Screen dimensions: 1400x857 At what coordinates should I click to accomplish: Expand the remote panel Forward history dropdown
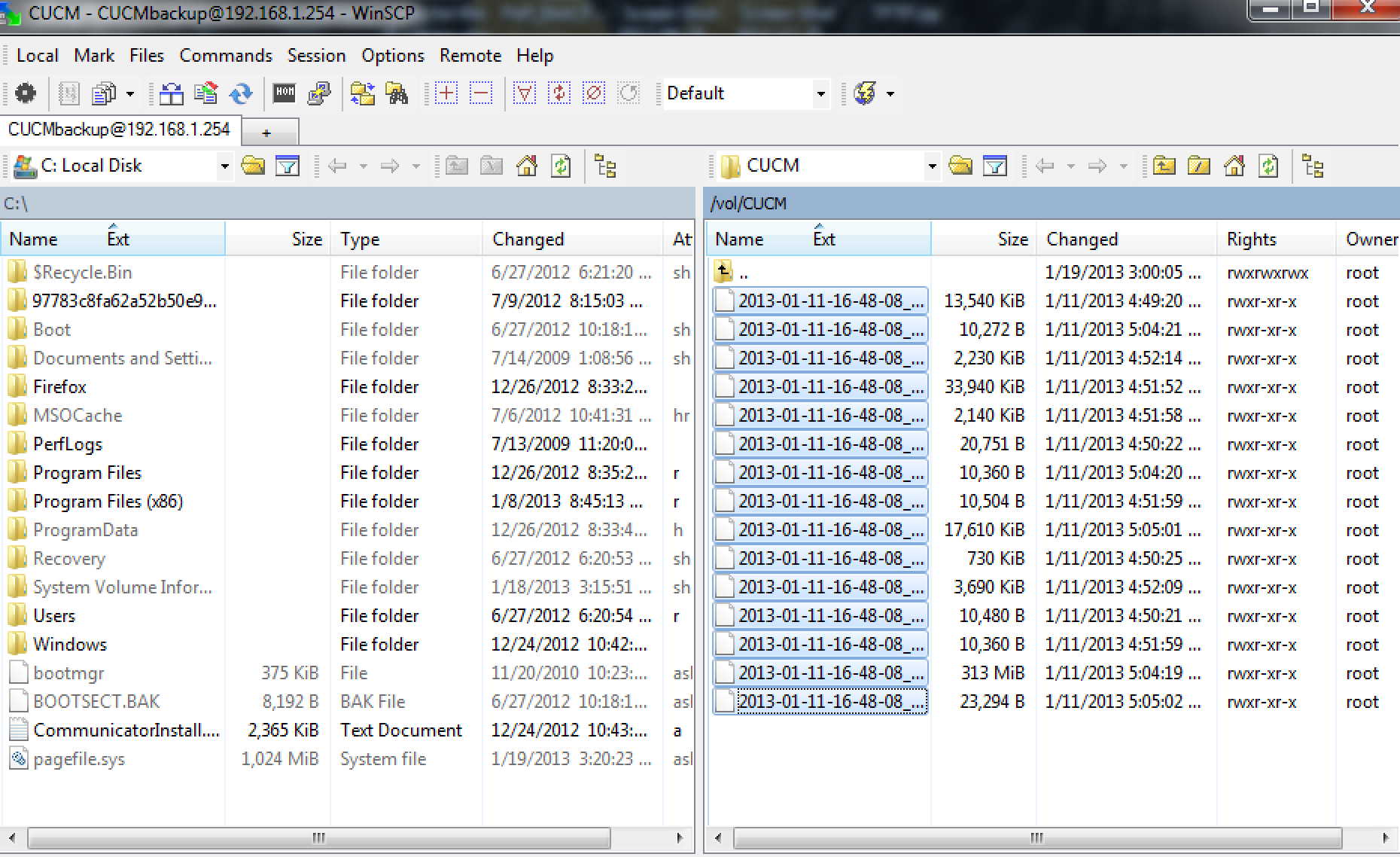tap(1123, 166)
